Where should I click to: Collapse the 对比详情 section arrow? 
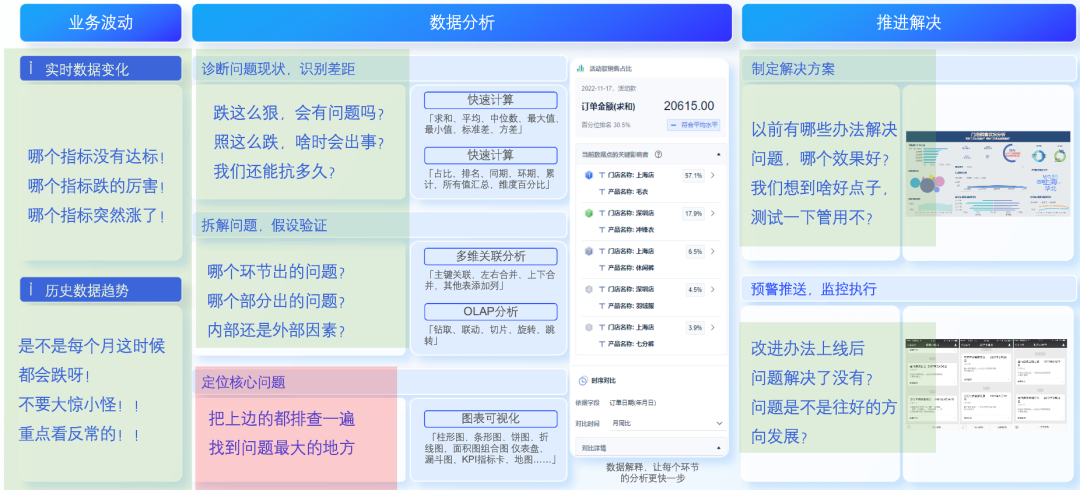click(x=718, y=448)
